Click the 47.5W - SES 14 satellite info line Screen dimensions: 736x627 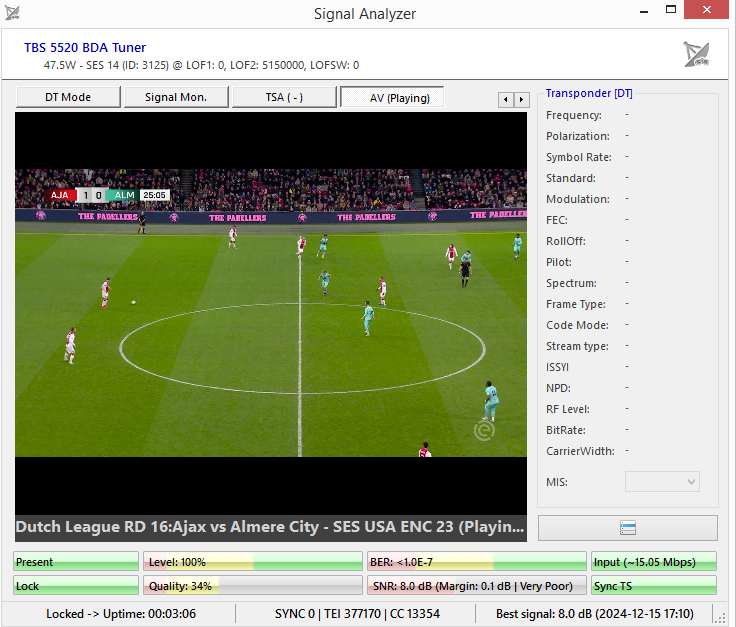201,65
